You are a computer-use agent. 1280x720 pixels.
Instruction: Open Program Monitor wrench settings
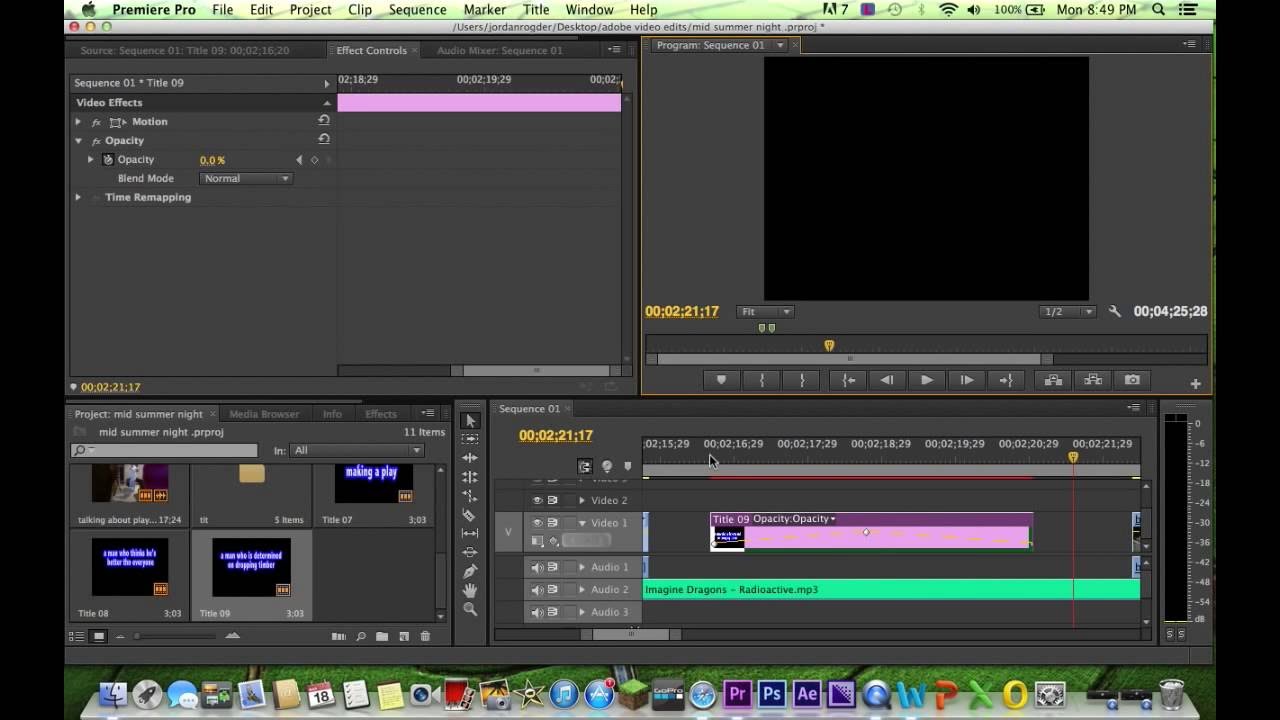[1115, 312]
